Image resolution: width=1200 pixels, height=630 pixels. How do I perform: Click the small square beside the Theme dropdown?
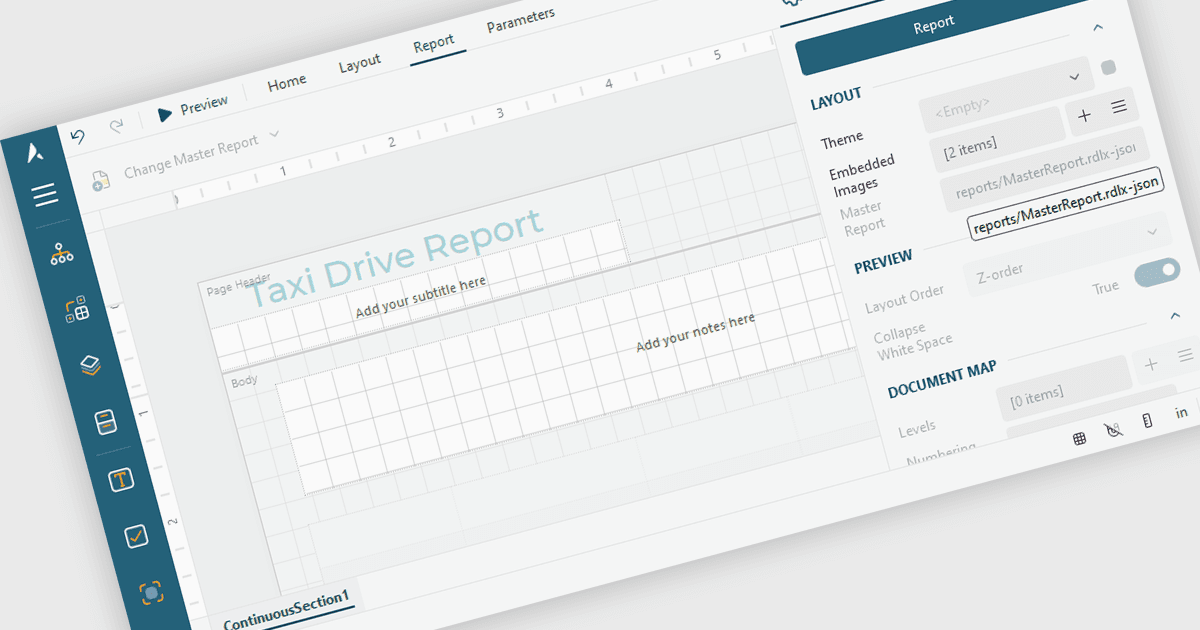point(1107,67)
